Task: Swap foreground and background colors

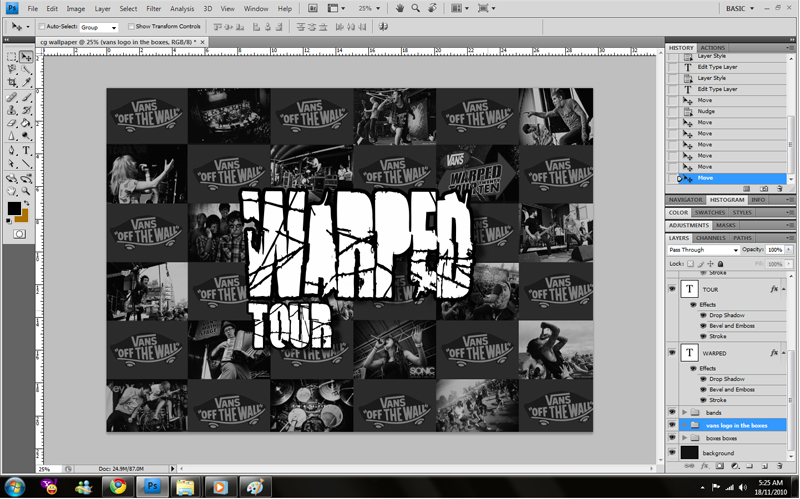Action: point(27,203)
